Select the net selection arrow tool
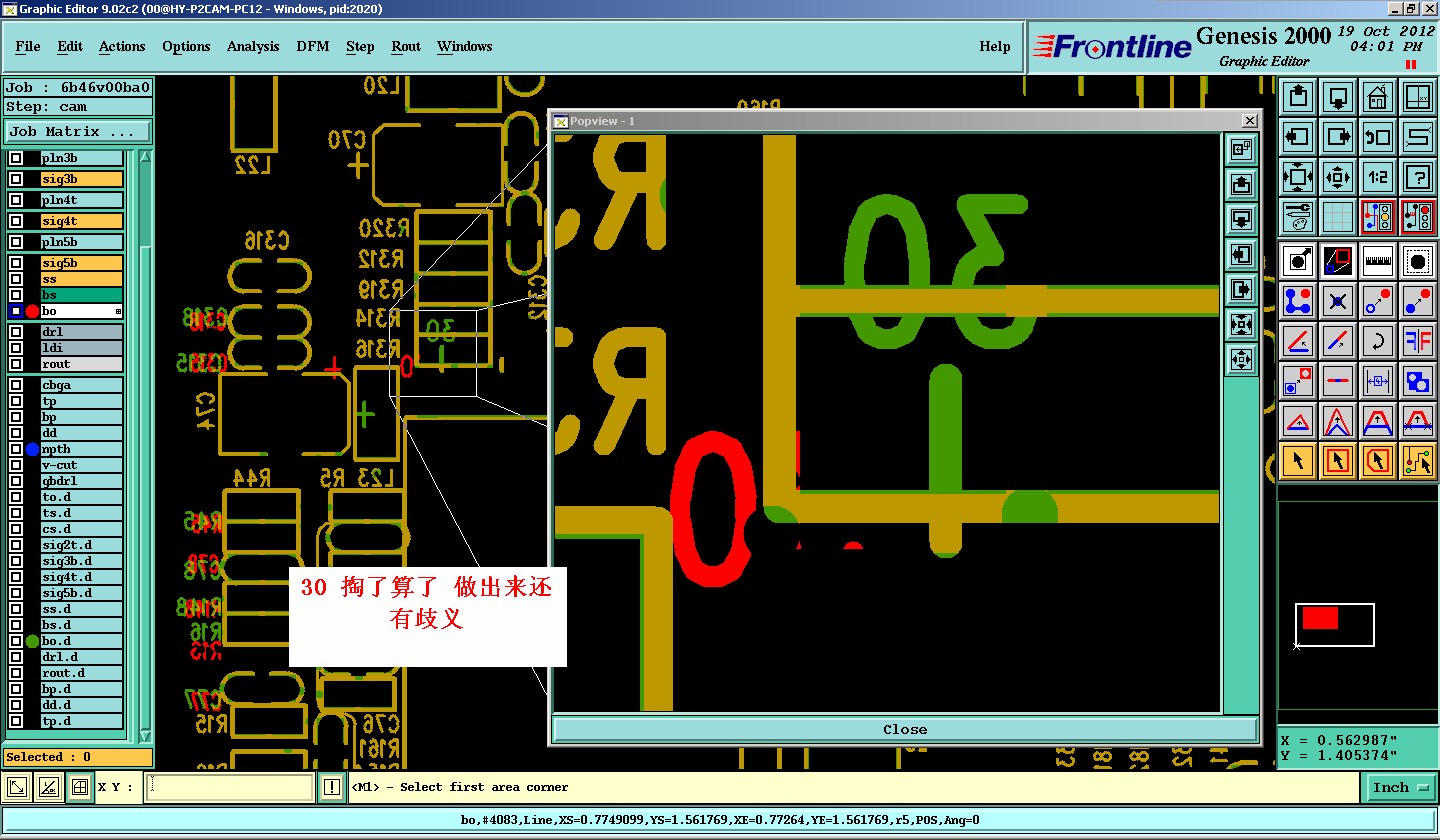This screenshot has height=840, width=1440. tap(1417, 461)
